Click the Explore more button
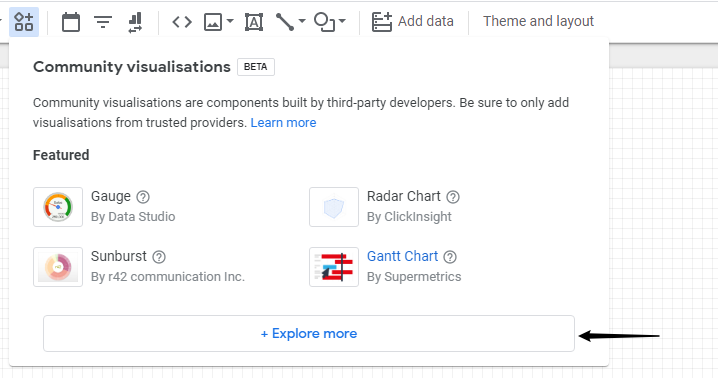 309,334
